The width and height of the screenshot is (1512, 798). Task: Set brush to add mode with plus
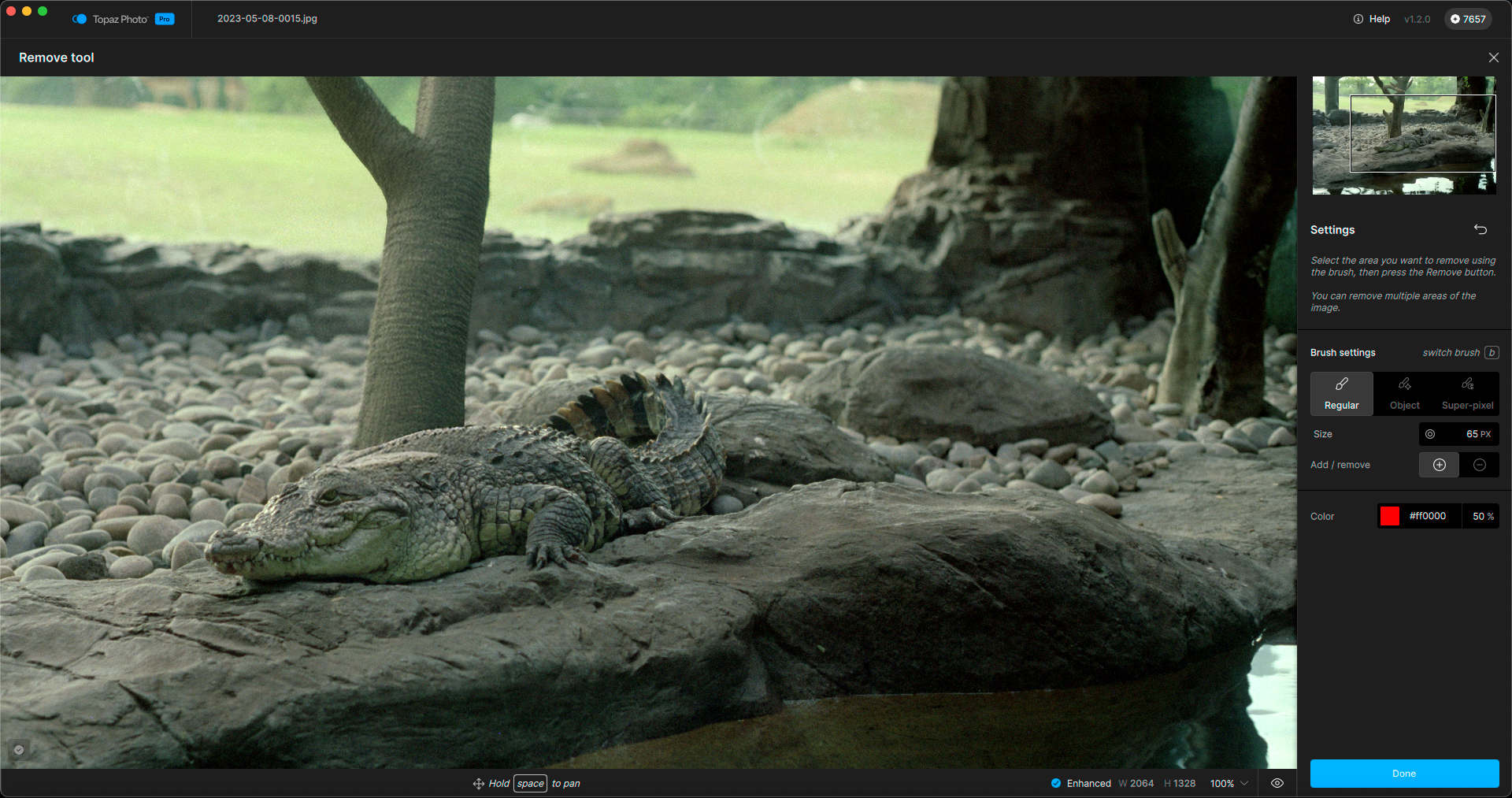pos(1439,465)
